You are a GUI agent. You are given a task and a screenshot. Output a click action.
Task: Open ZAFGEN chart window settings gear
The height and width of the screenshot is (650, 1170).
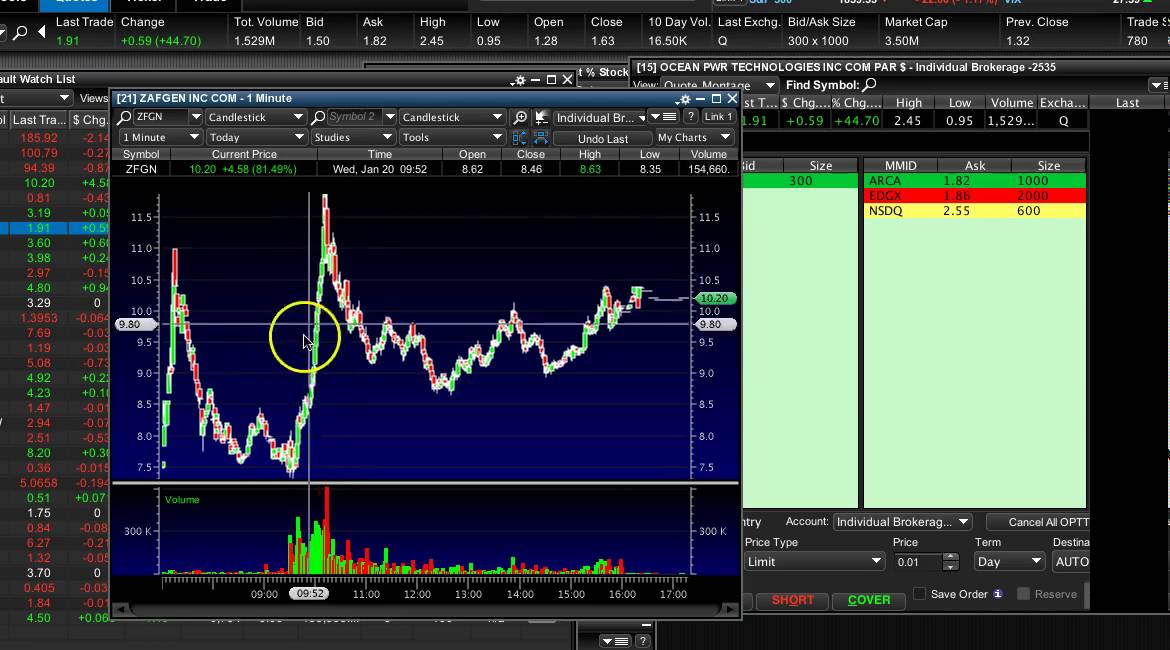point(682,99)
